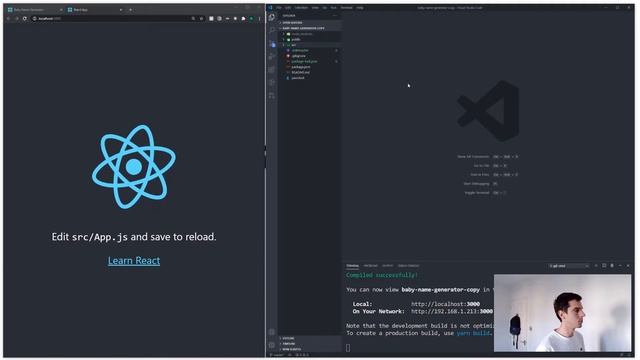Screen dimensions: 640x360
Task: Click the yarn build text in terminal
Action: point(473,333)
